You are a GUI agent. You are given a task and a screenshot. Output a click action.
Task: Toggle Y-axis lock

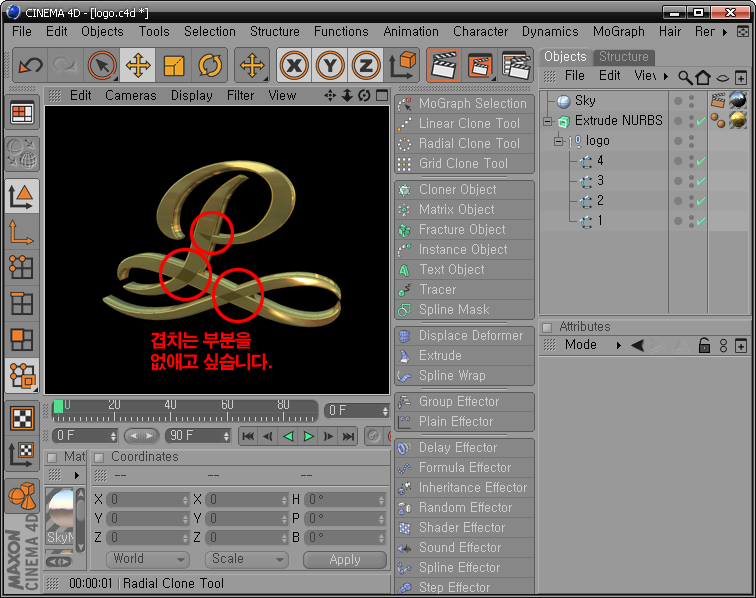point(330,67)
